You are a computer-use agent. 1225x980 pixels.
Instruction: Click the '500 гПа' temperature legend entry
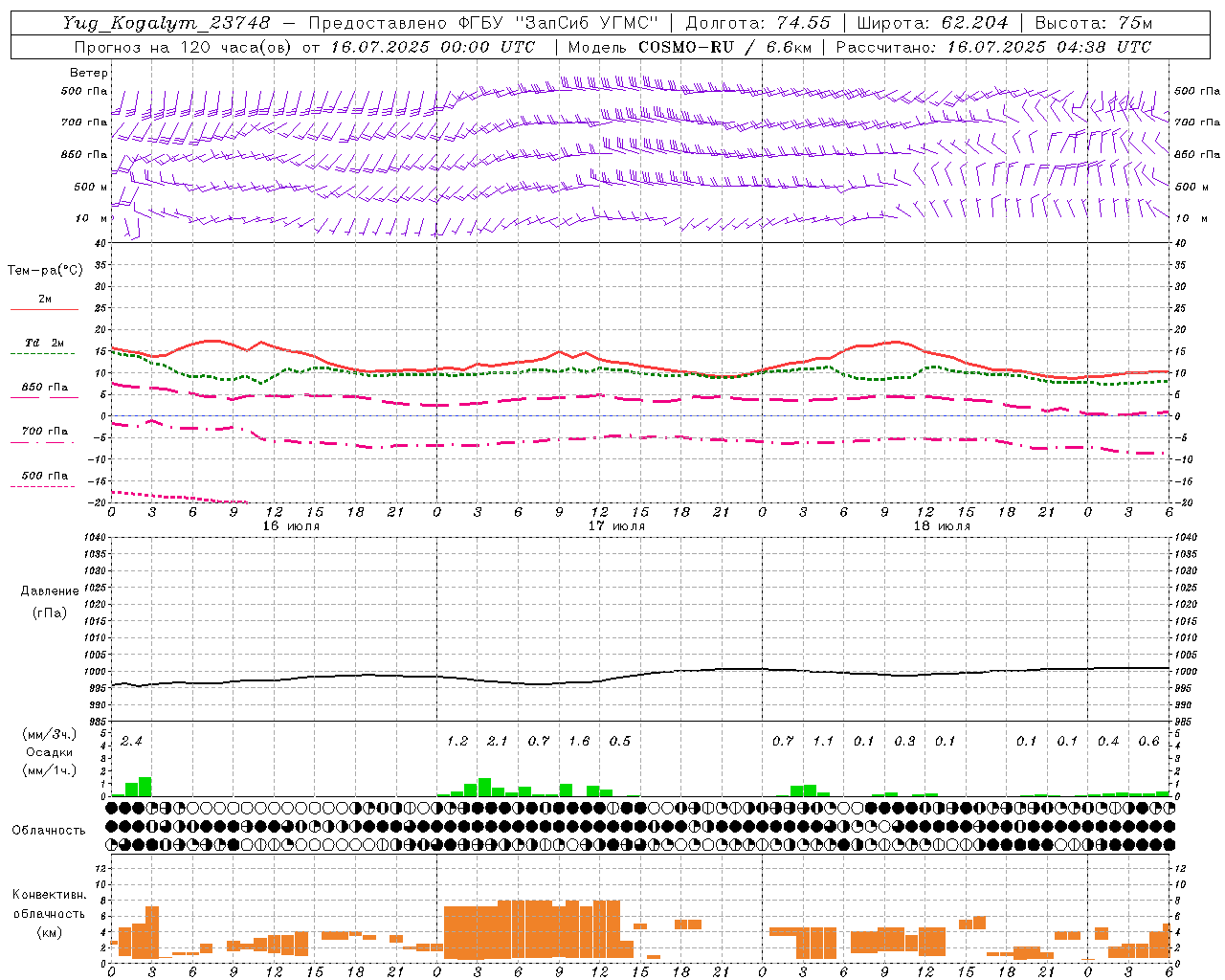pos(45,476)
